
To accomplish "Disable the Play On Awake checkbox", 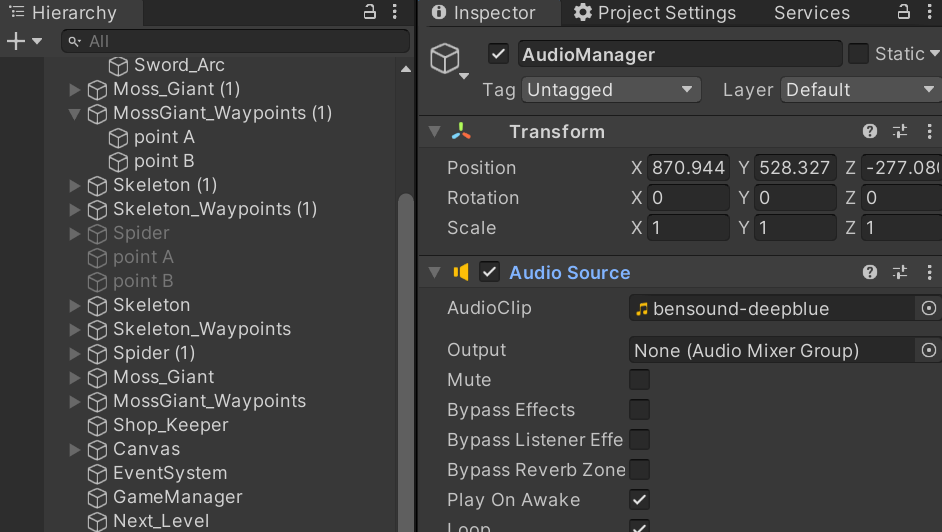I will tap(639, 500).
